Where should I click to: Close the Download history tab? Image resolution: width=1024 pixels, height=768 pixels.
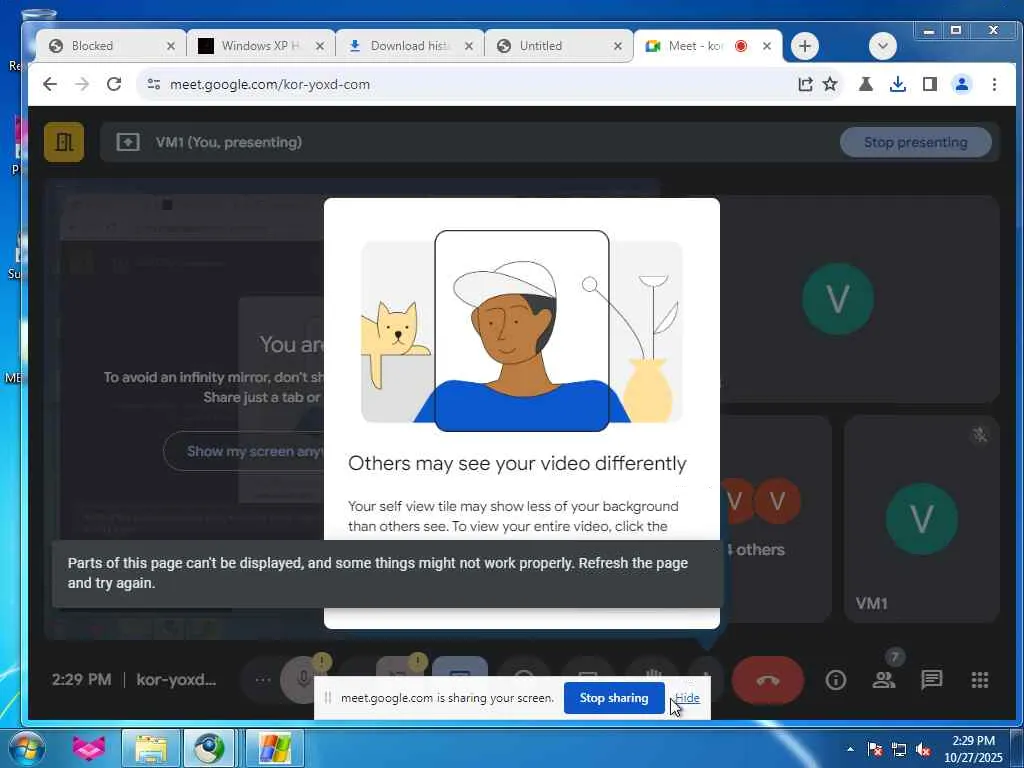(469, 46)
